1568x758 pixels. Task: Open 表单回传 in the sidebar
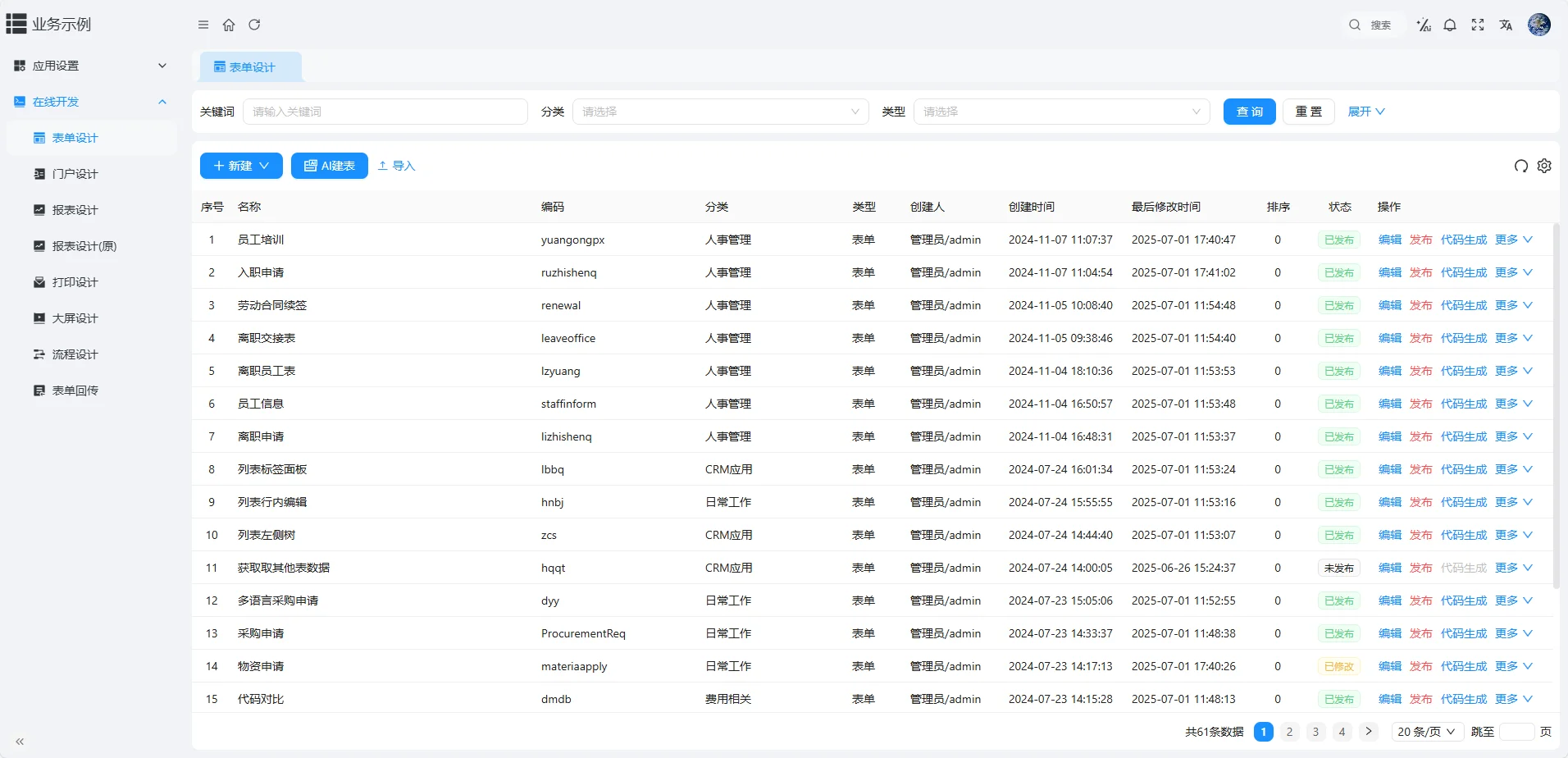point(92,390)
